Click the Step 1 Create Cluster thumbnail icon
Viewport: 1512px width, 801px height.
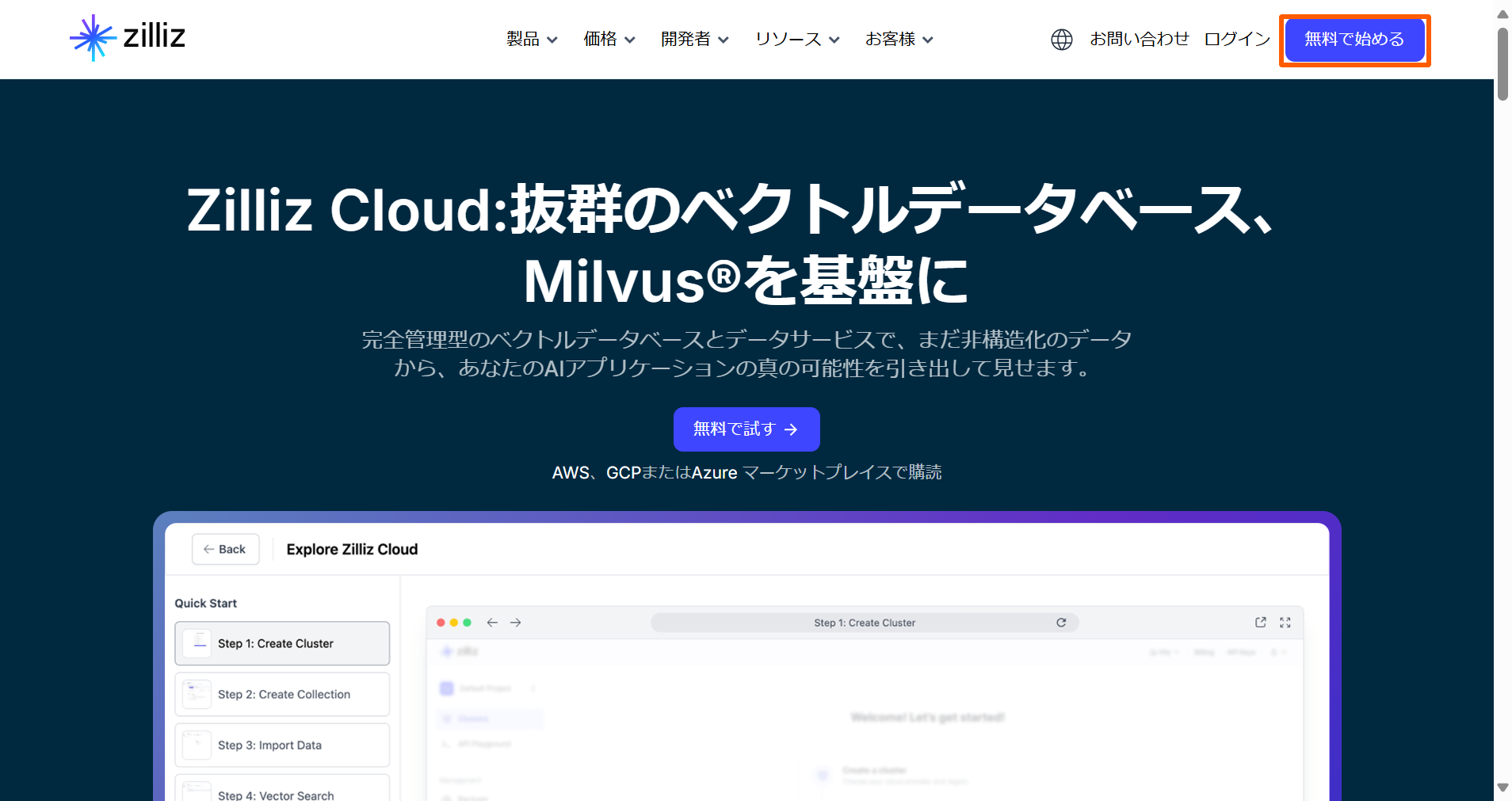tap(197, 643)
